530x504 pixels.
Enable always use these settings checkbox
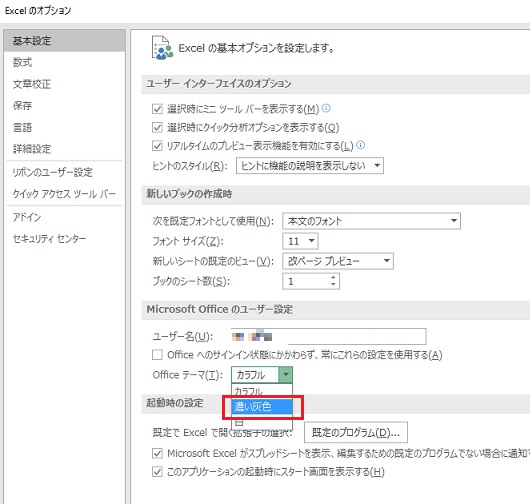pos(157,355)
